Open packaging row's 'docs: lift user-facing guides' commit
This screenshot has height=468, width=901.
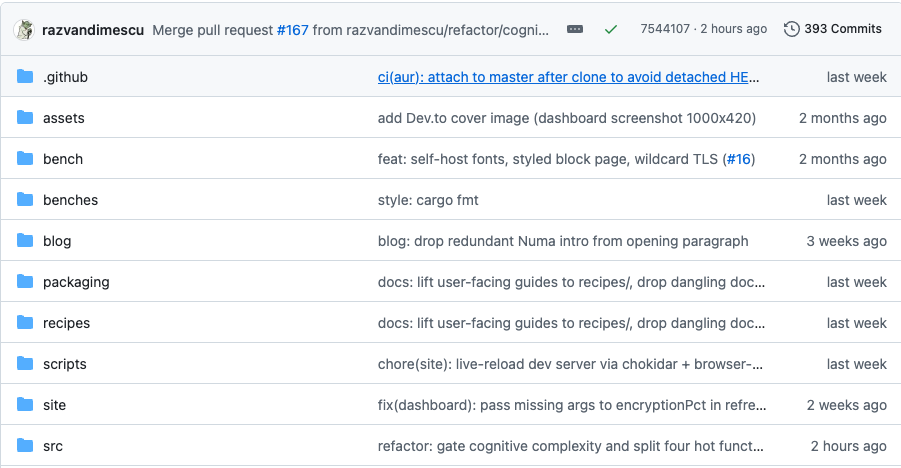click(571, 282)
